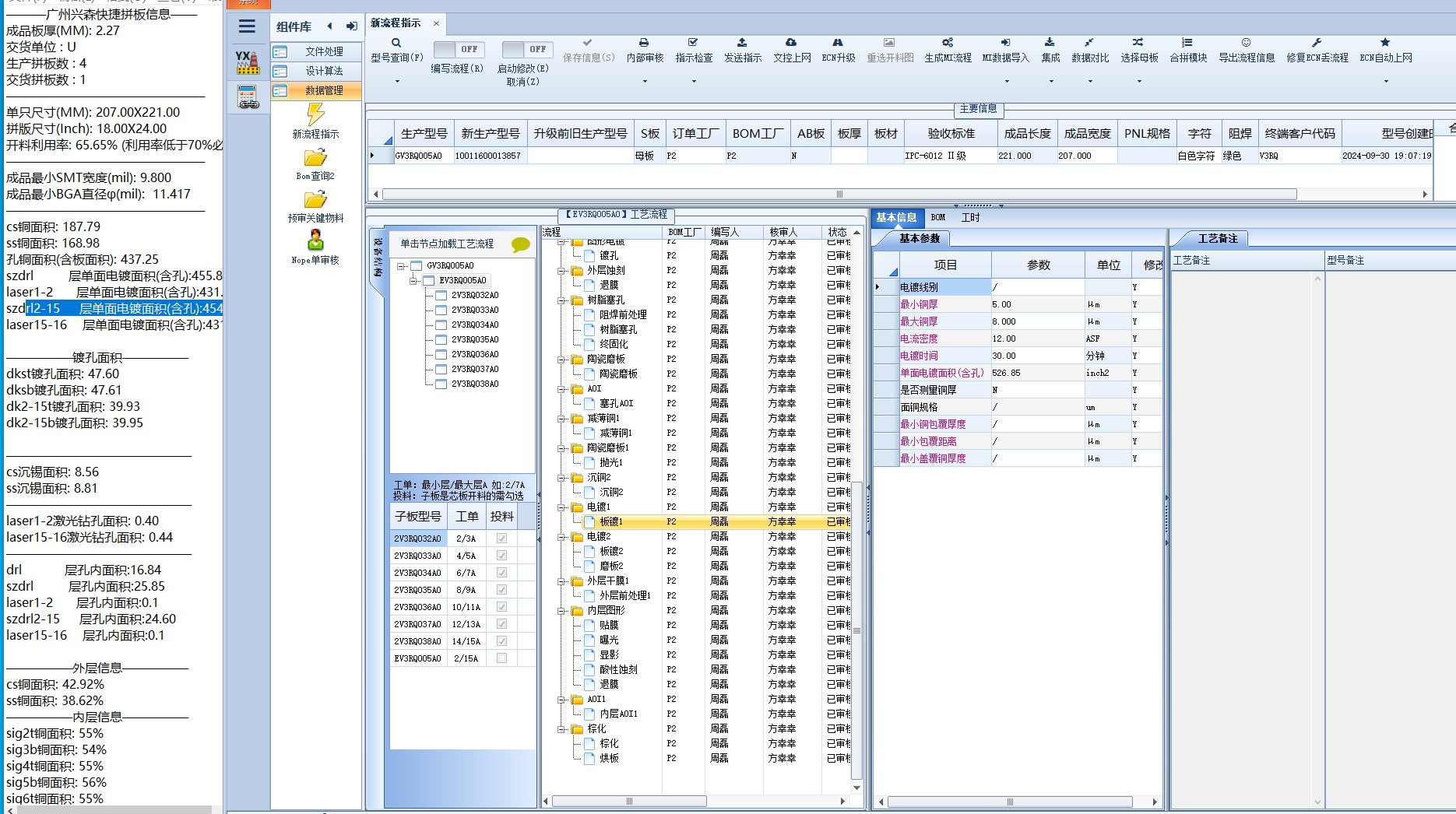Close the 新流程指示 tab
This screenshot has width=1456, height=814.
pyautogui.click(x=436, y=23)
